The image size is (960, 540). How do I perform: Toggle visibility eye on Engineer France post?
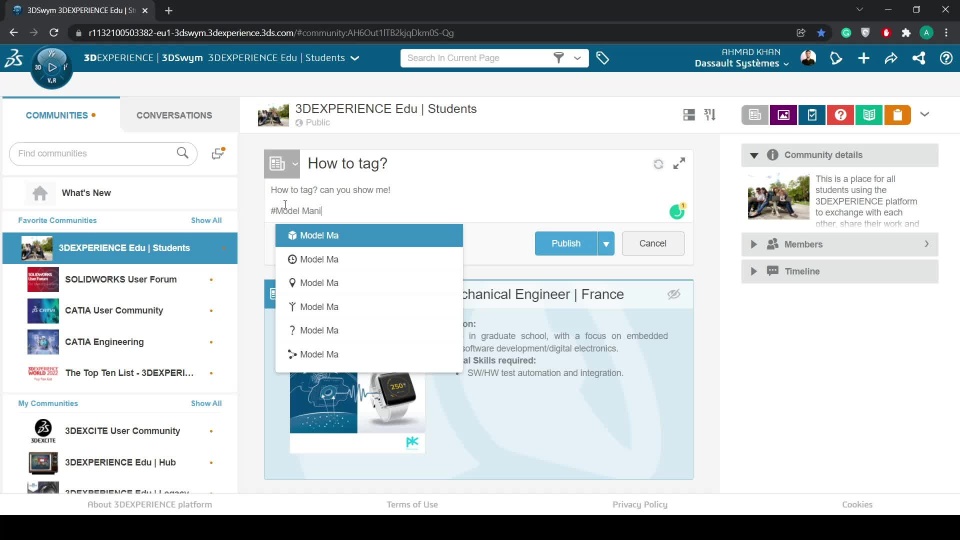click(x=673, y=294)
